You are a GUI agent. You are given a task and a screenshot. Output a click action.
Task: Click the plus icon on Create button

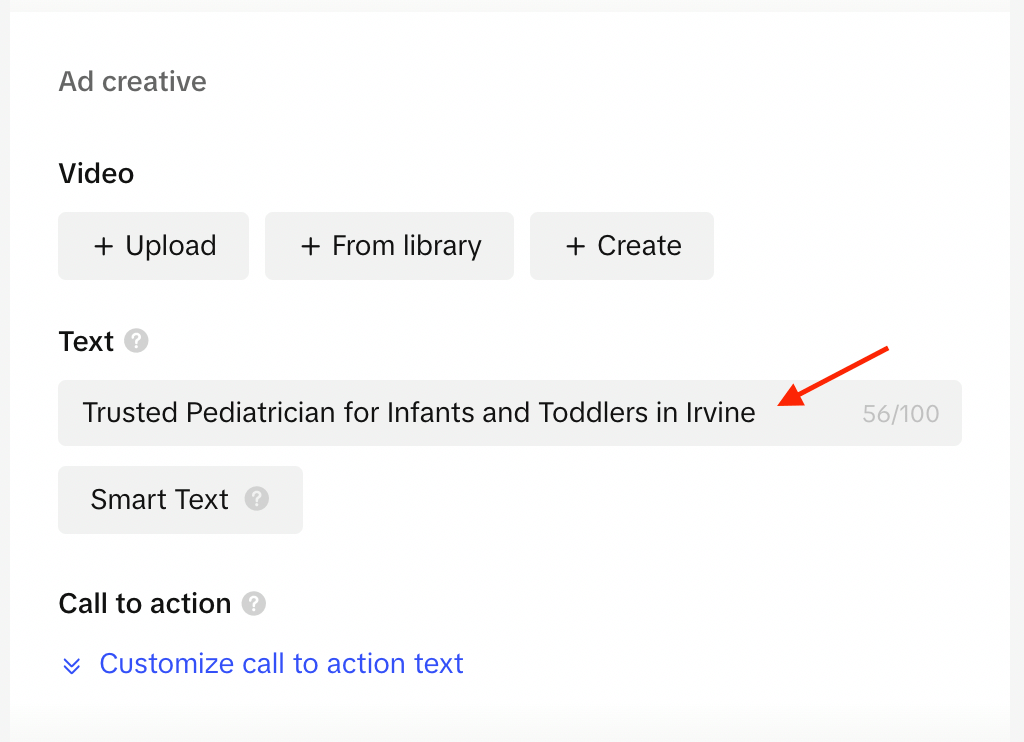[575, 245]
